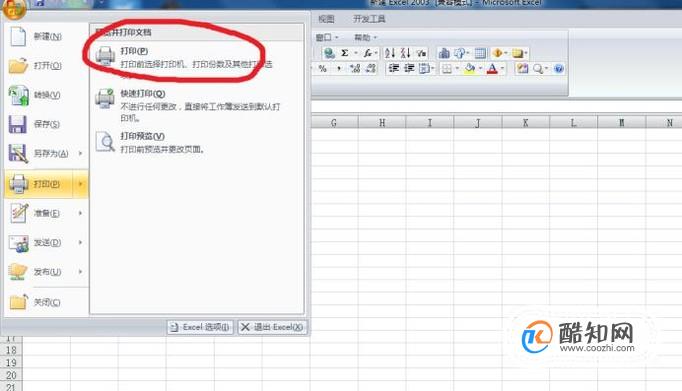682x391 pixels.
Task: Click the blue help question mark icon
Action: point(559,68)
